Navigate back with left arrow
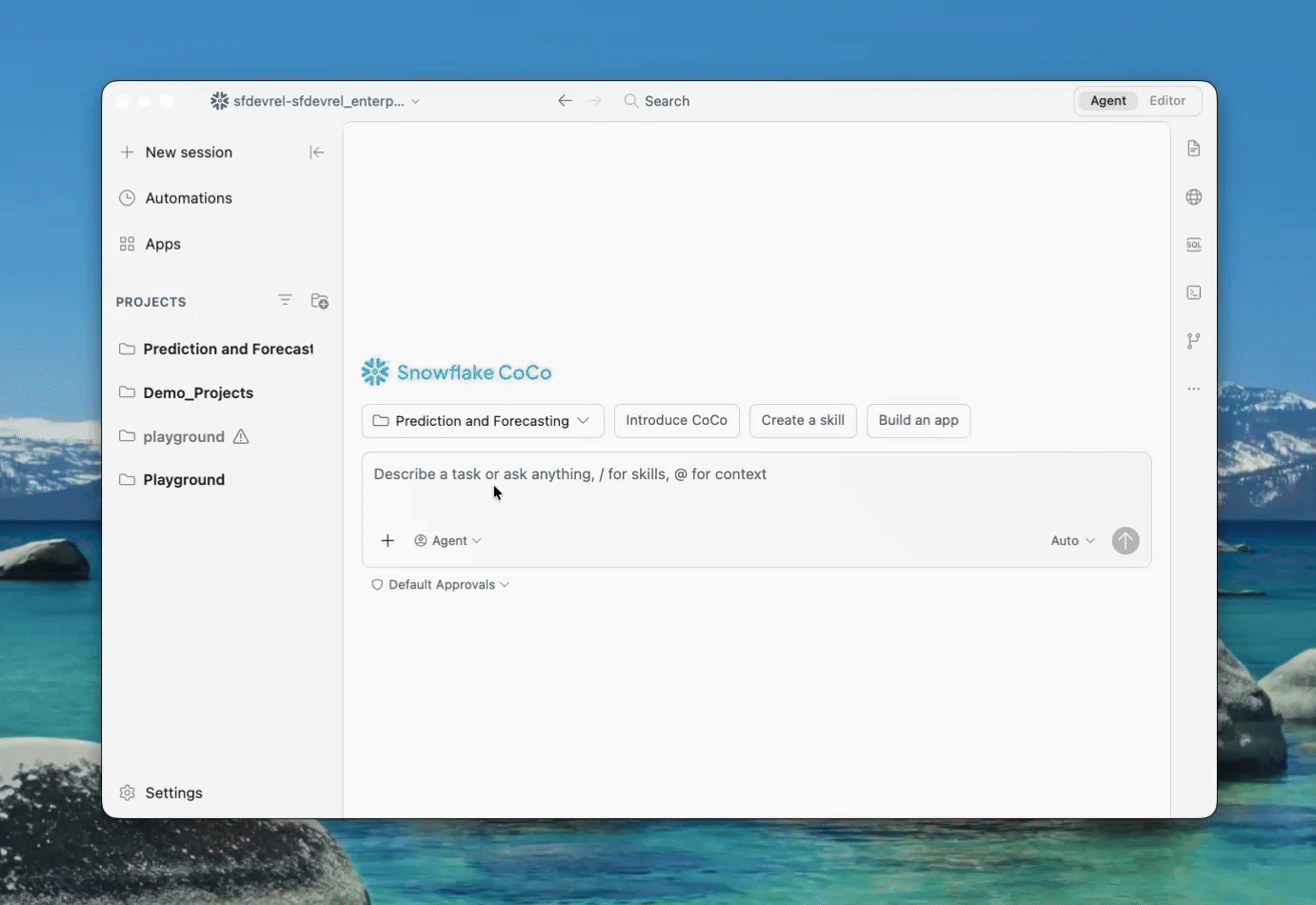Image resolution: width=1316 pixels, height=905 pixels. [x=565, y=100]
